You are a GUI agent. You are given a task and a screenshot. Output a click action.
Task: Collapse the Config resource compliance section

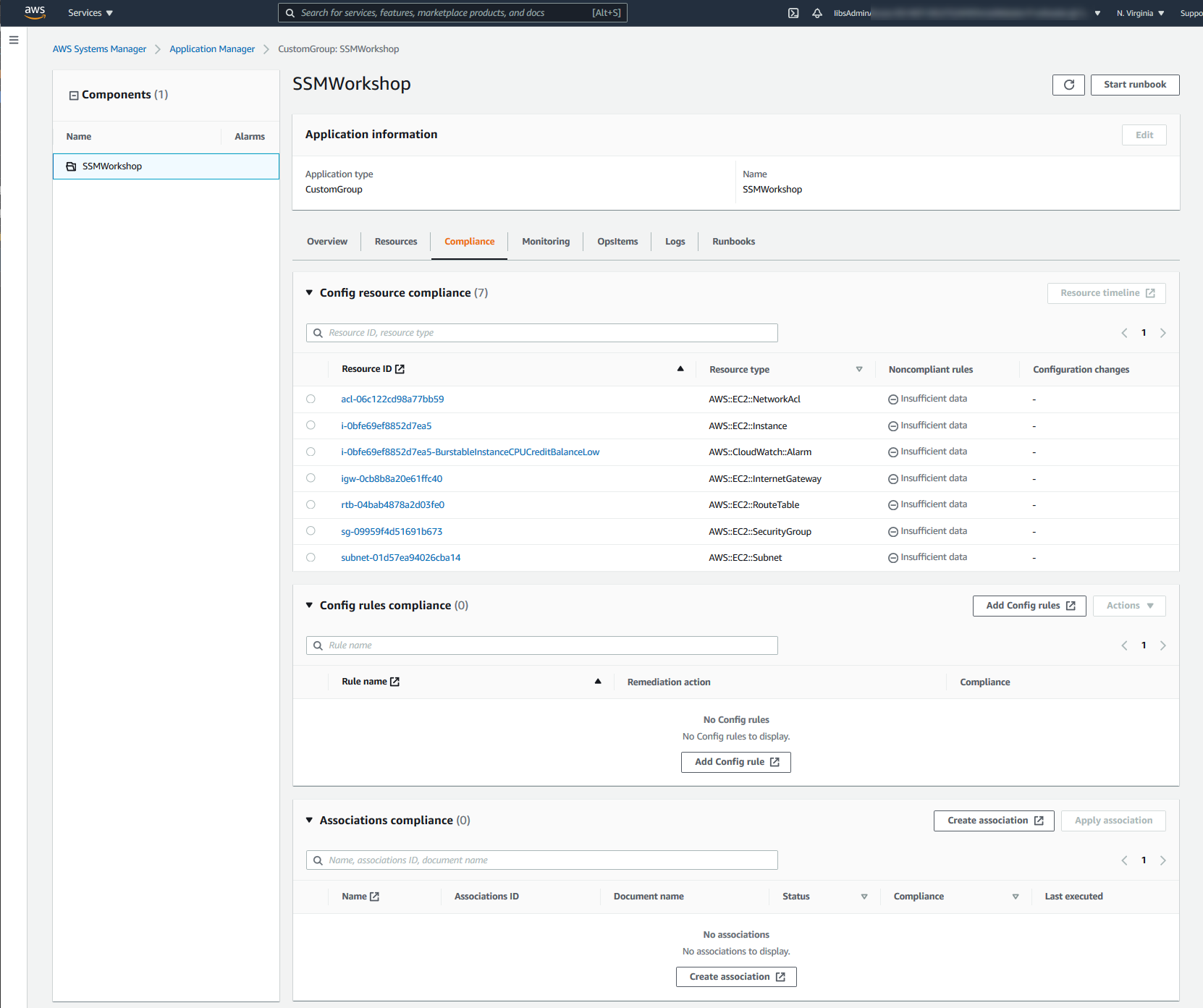(x=309, y=293)
